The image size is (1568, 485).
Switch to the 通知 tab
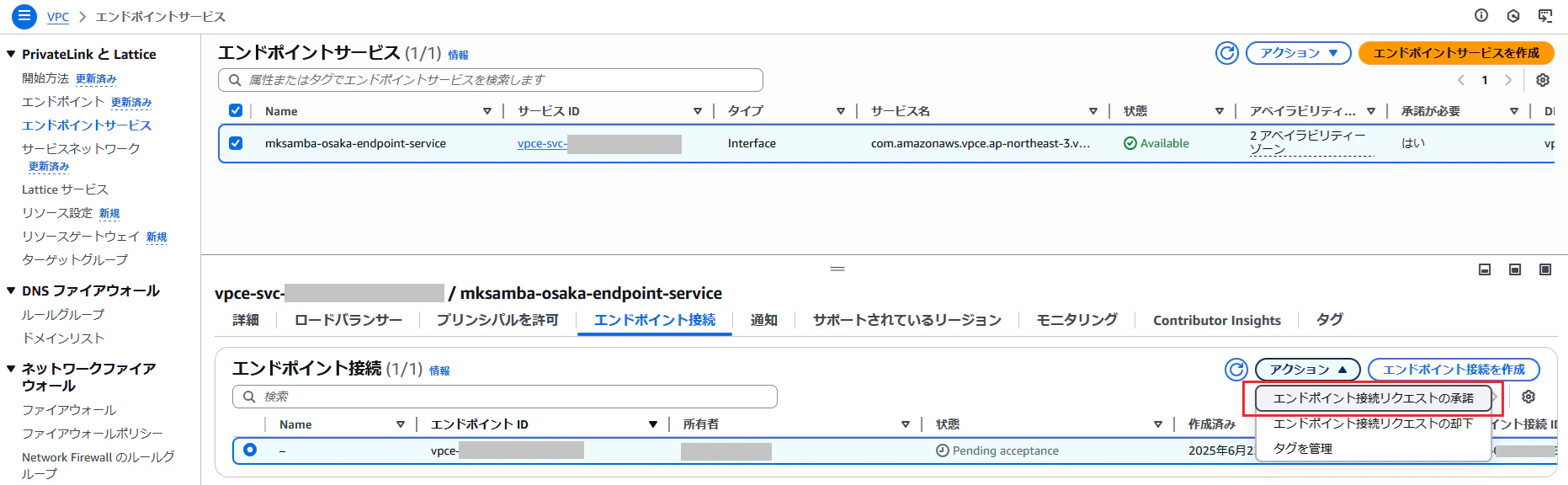click(764, 320)
